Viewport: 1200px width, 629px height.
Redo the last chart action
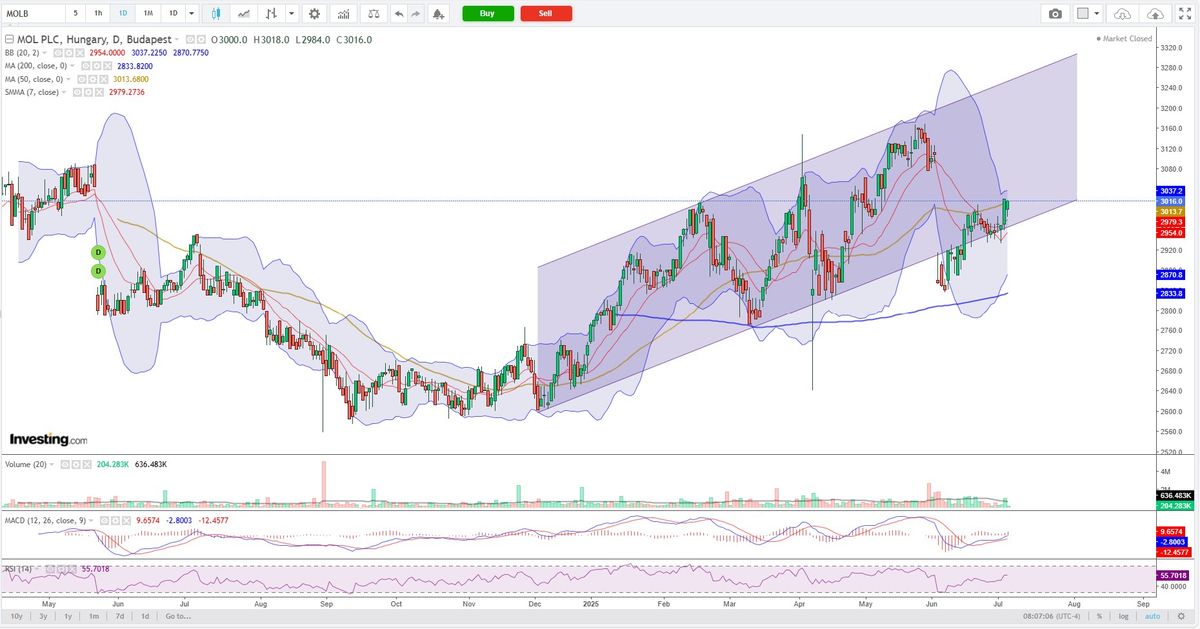[x=417, y=14]
